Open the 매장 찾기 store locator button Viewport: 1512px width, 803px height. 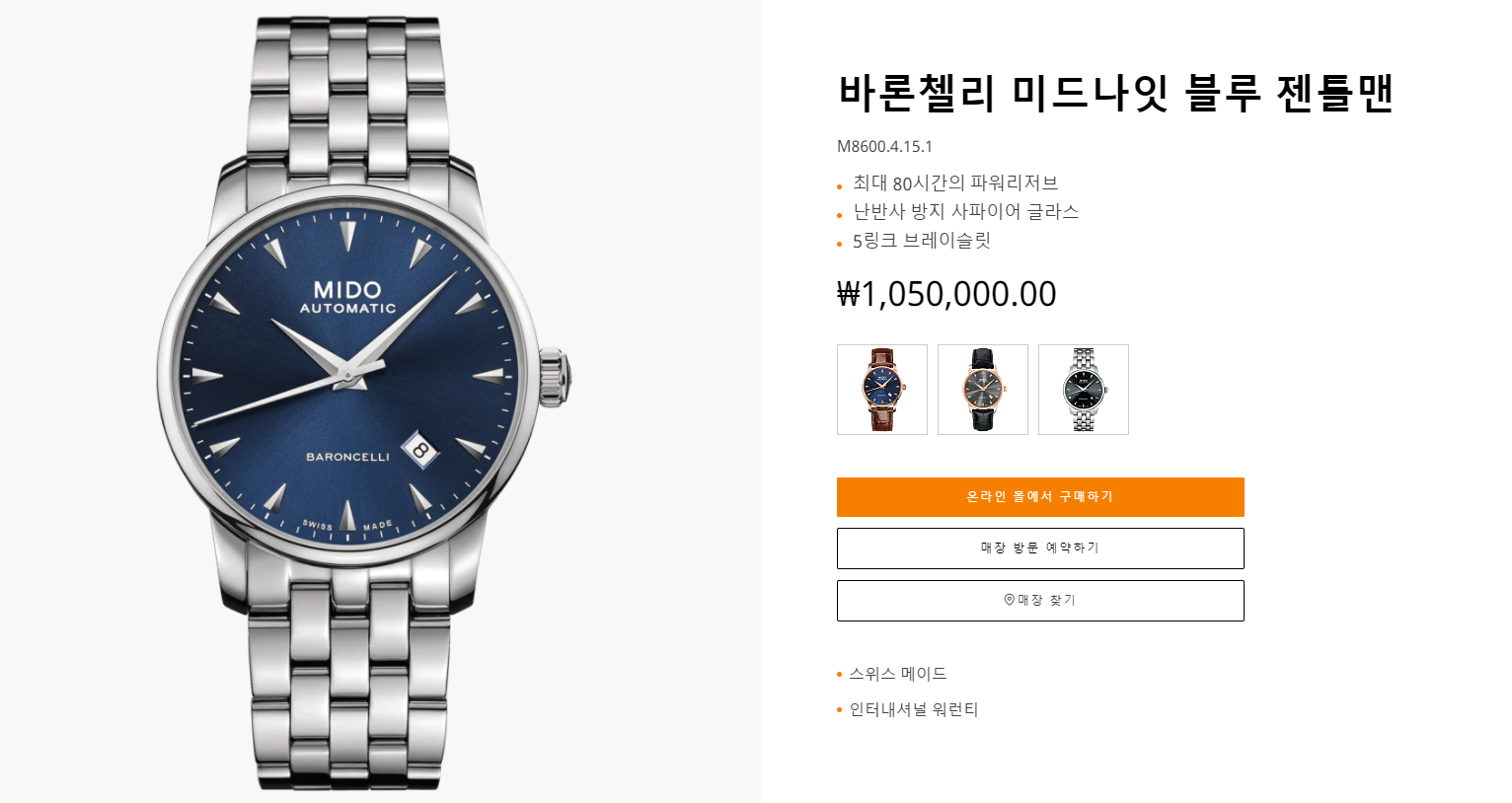(x=1040, y=601)
